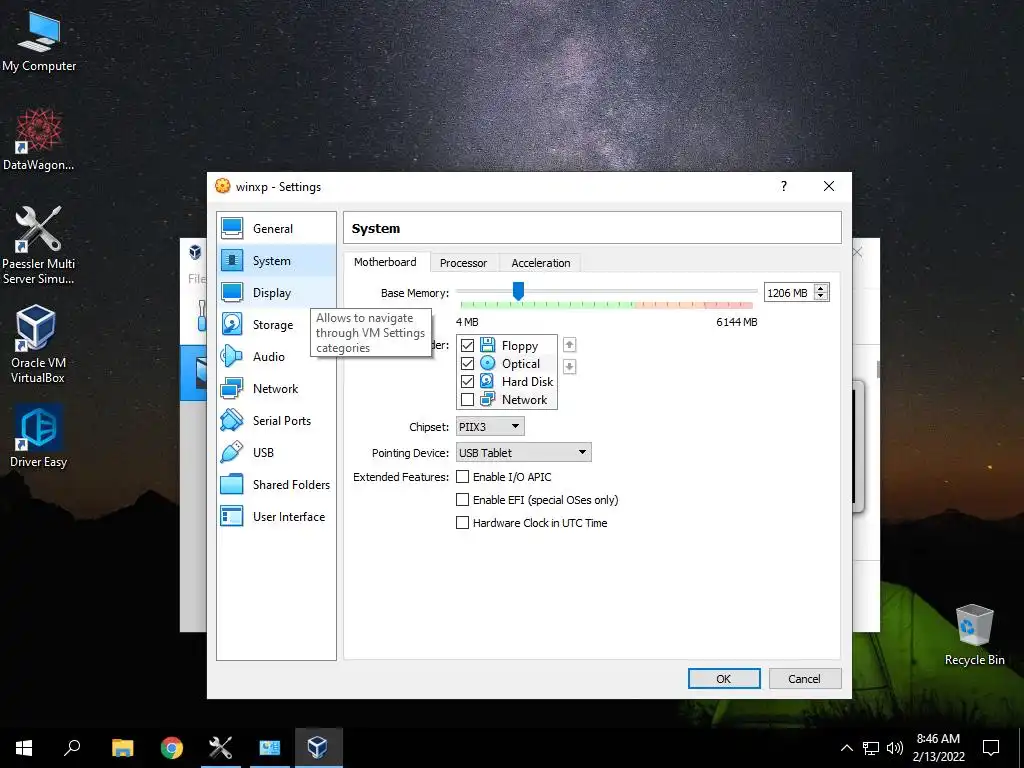The width and height of the screenshot is (1024, 768).
Task: Move boot device down with arrow button
Action: (x=569, y=367)
